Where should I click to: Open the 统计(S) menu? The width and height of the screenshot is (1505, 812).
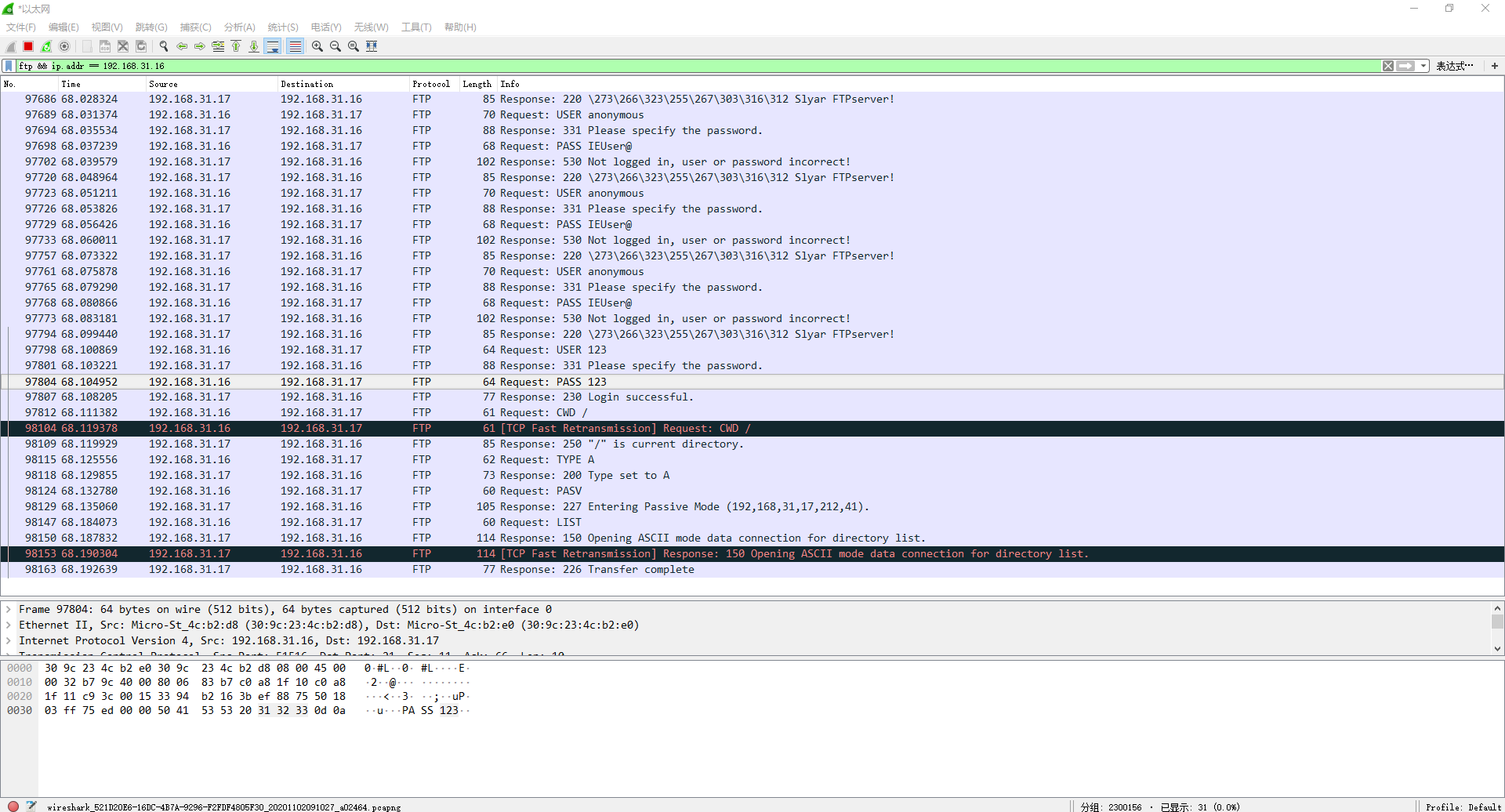[283, 27]
